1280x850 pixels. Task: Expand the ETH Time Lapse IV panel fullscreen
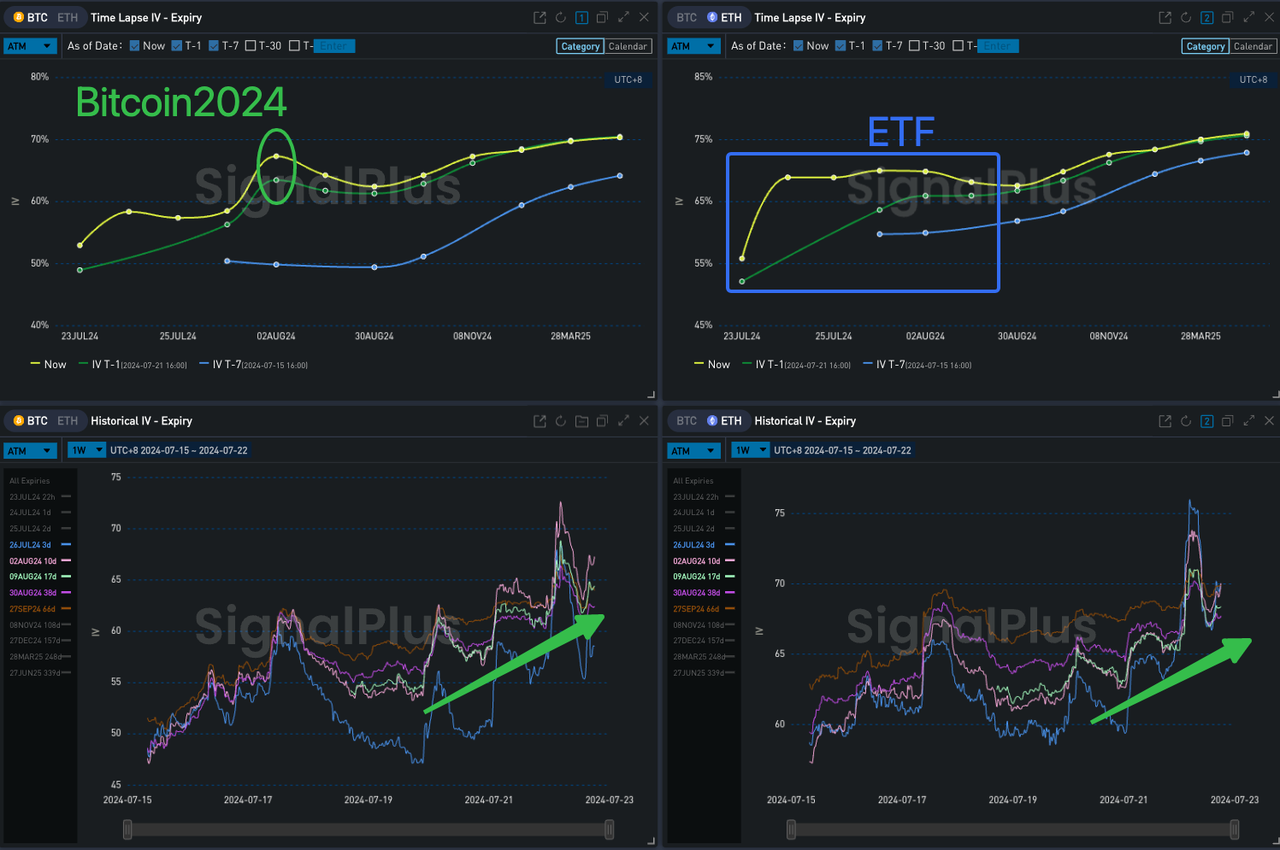(1248, 18)
